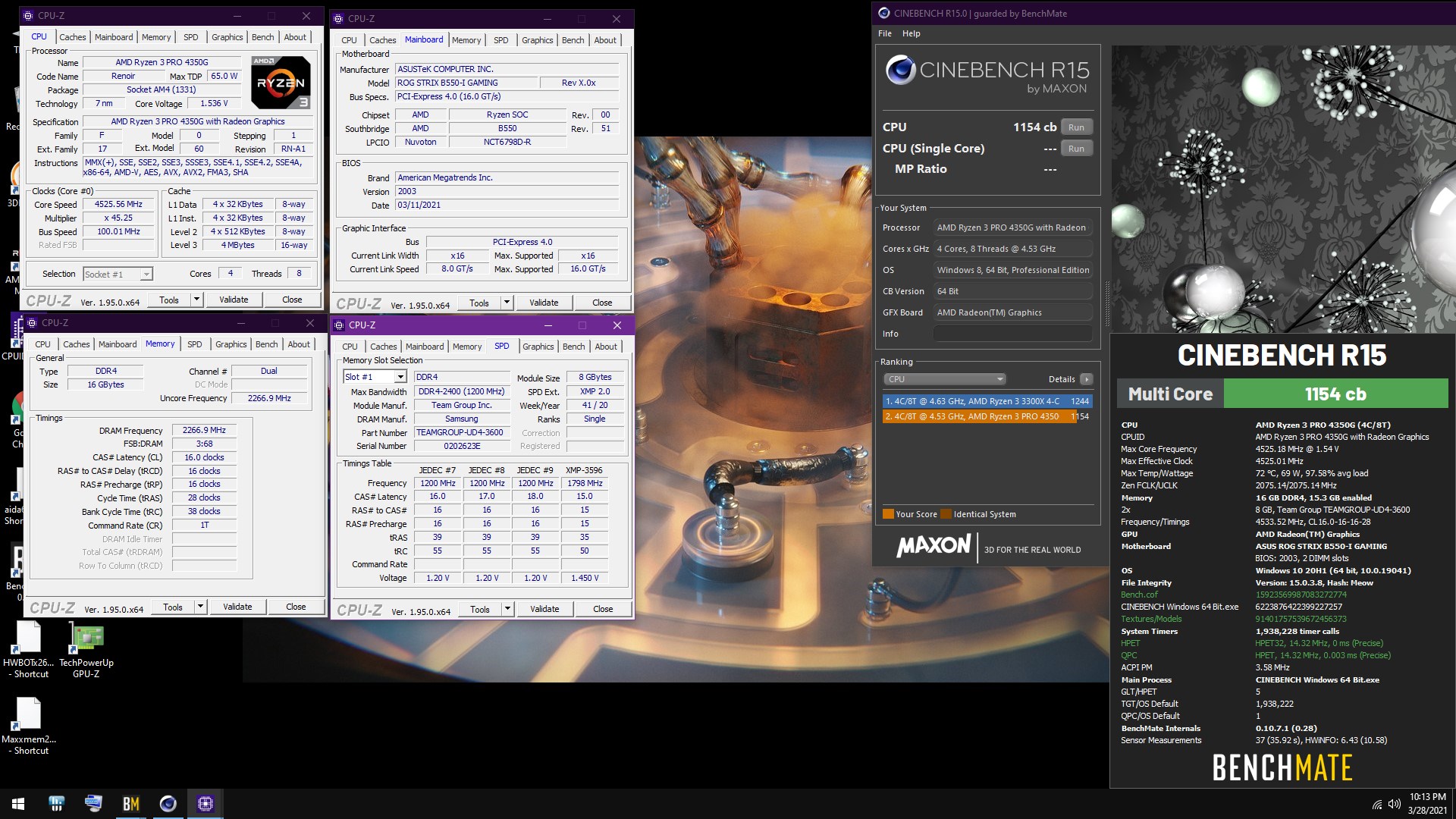Image resolution: width=1456 pixels, height=819 pixels.
Task: Click the BENCHMATE logo at panel bottom
Action: tap(1282, 767)
